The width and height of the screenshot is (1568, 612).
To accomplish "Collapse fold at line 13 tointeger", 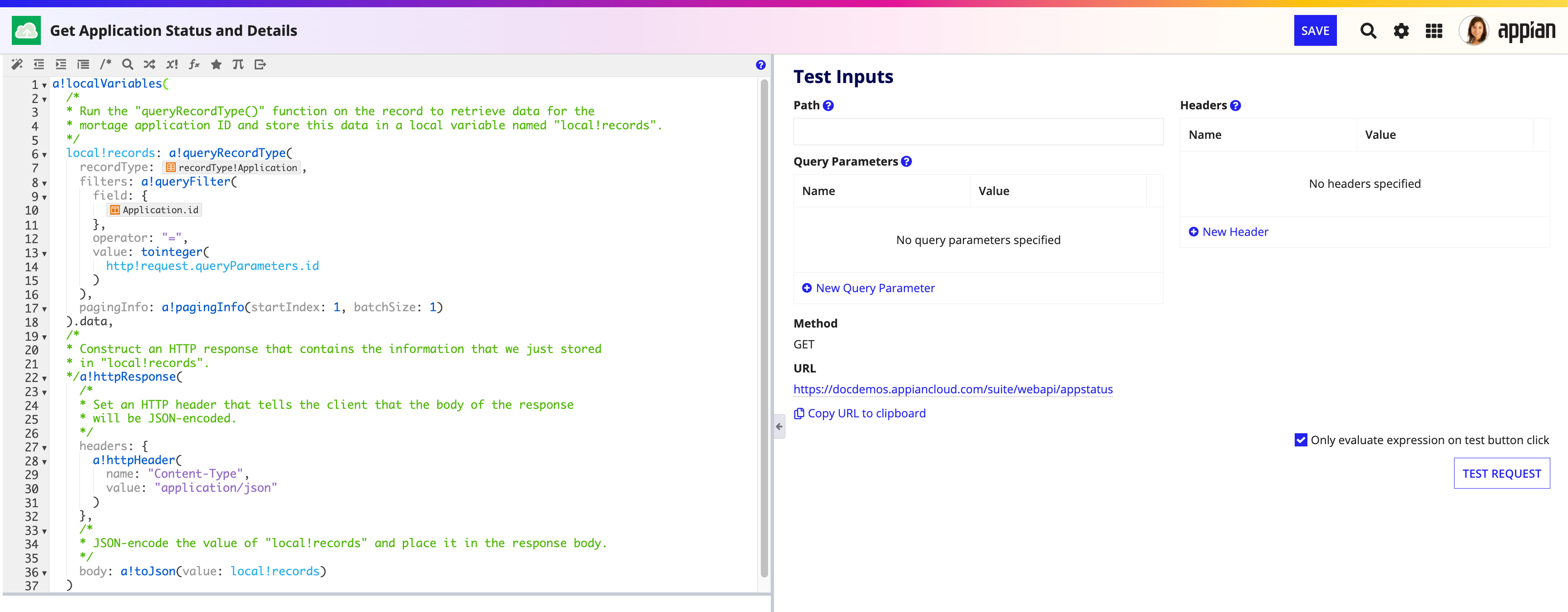I will [x=44, y=254].
